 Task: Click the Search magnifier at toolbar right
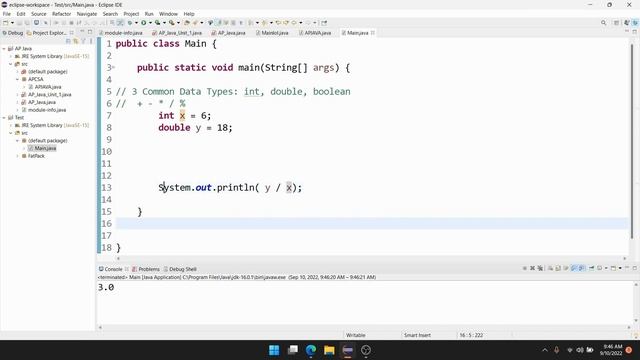tap(603, 23)
